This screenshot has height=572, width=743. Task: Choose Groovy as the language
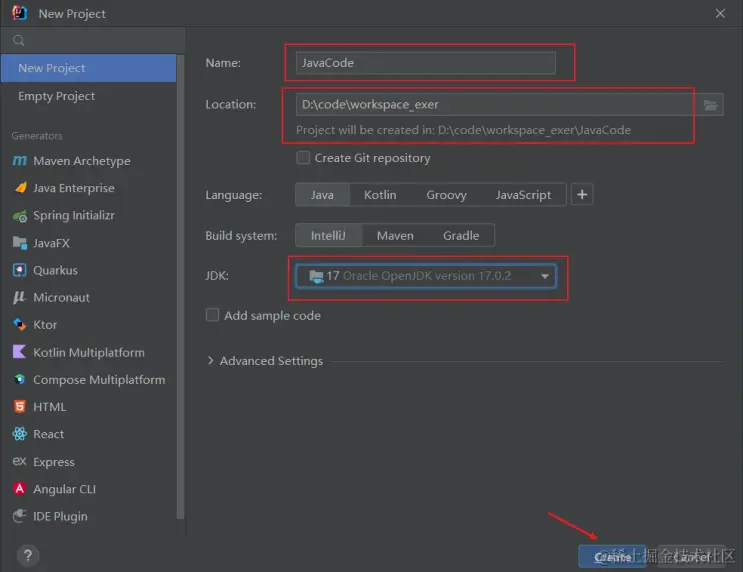[446, 195]
